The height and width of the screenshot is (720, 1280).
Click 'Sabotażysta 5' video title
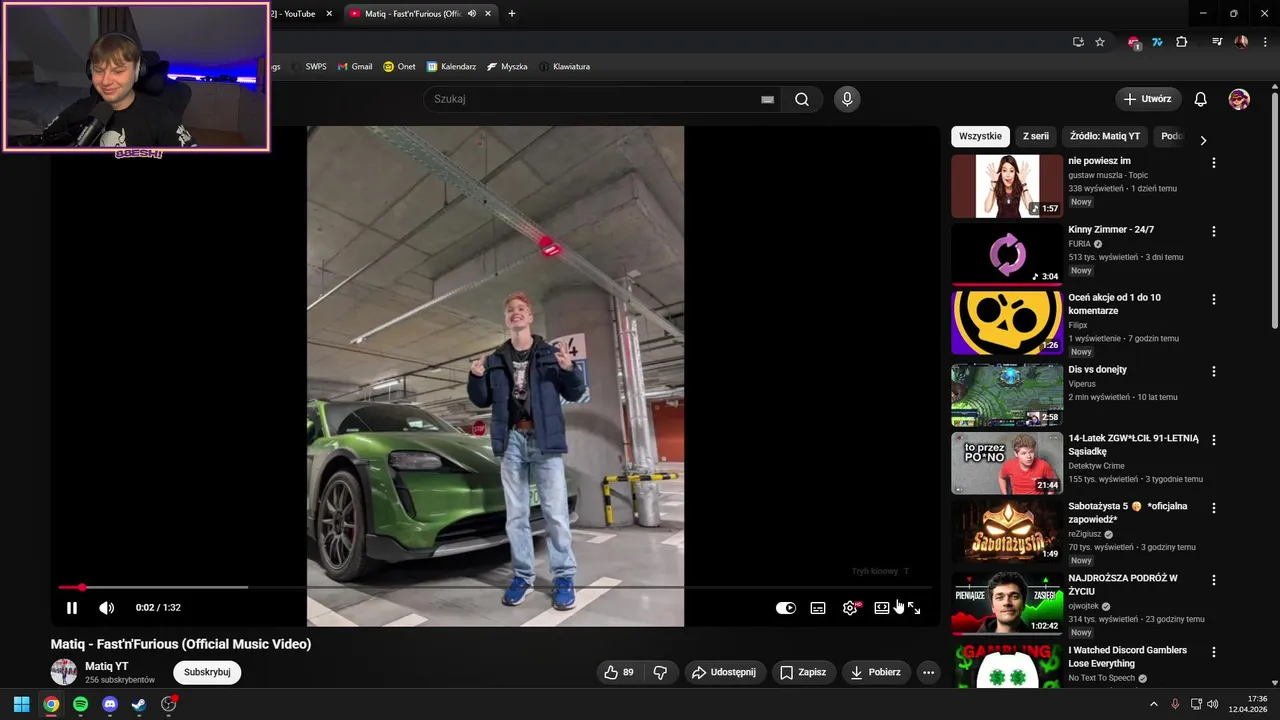click(x=1128, y=513)
